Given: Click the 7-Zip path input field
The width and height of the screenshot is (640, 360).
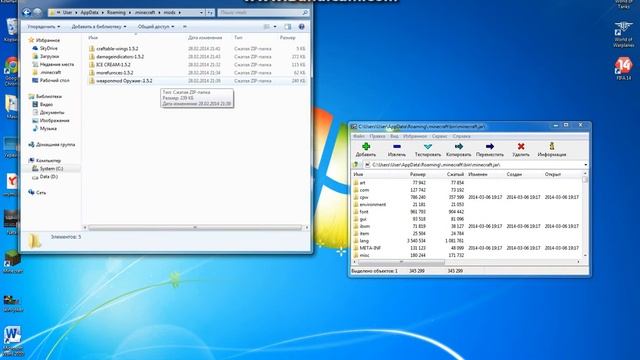Looking at the screenshot, I should pyautogui.click(x=476, y=165).
